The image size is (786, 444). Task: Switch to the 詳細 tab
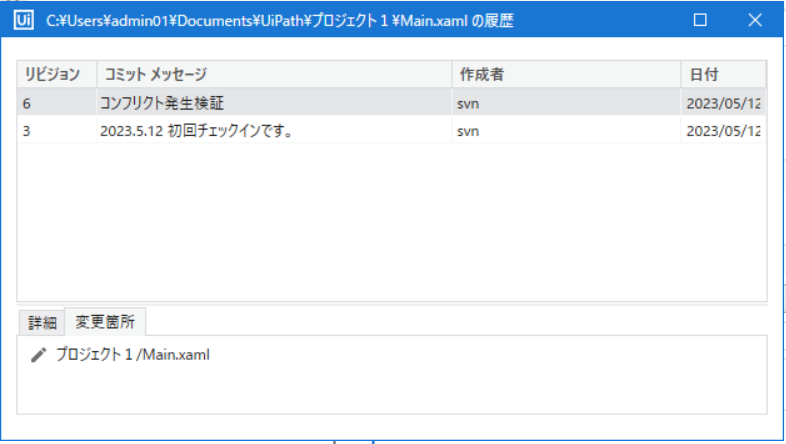pyautogui.click(x=42, y=322)
